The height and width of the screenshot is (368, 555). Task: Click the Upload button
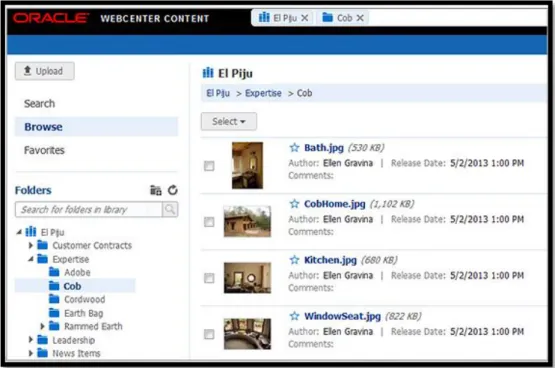pos(45,71)
